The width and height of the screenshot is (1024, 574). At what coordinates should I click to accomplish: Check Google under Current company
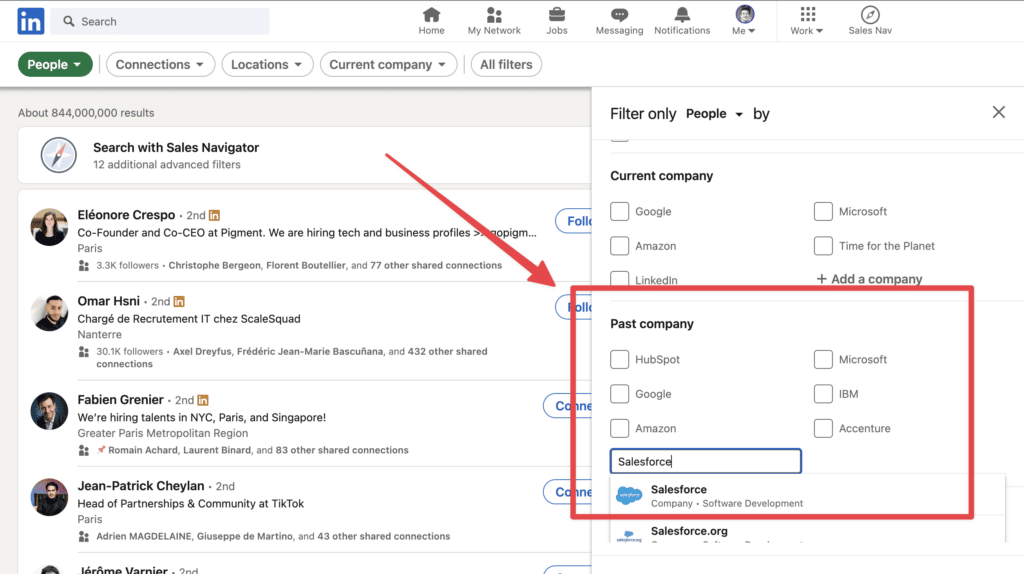(x=619, y=212)
